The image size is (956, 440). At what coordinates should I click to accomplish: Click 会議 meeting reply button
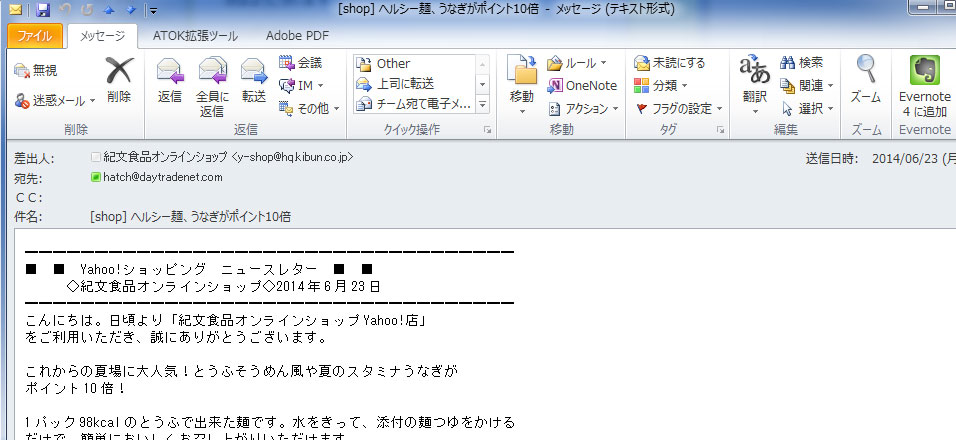coord(301,63)
